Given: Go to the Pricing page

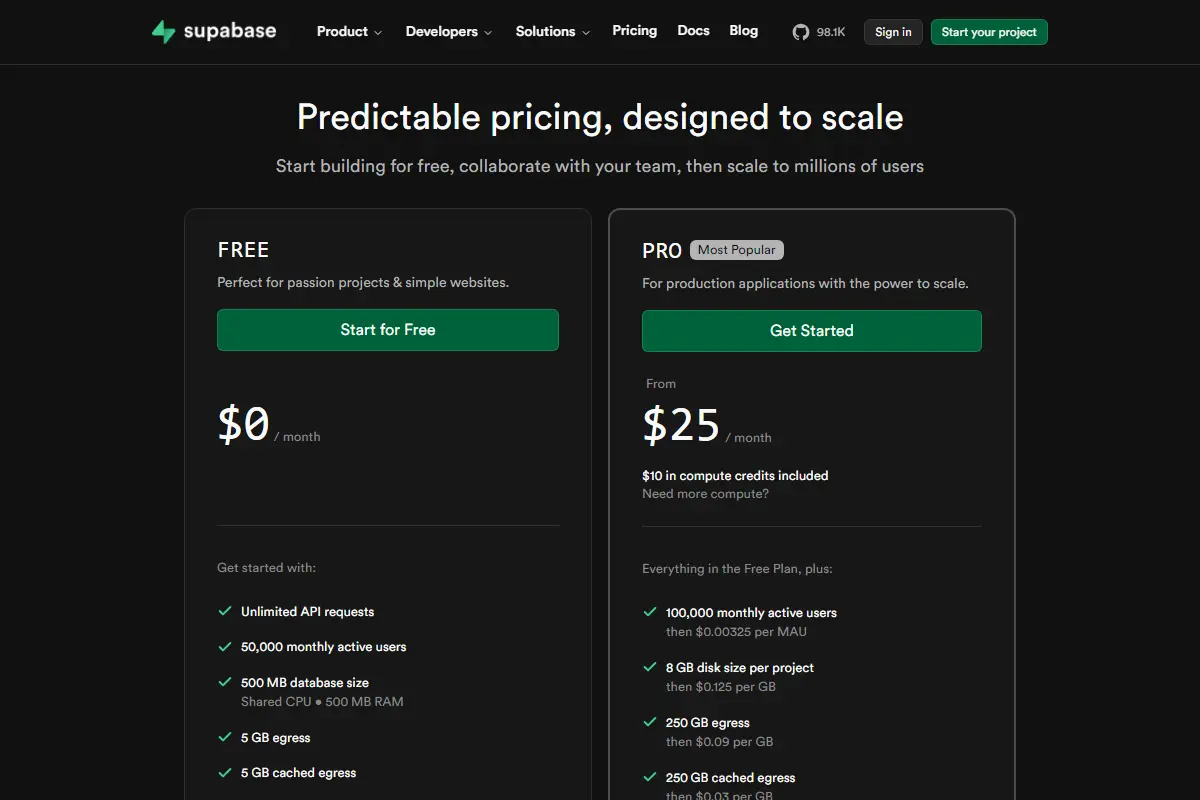Looking at the screenshot, I should (x=634, y=31).
